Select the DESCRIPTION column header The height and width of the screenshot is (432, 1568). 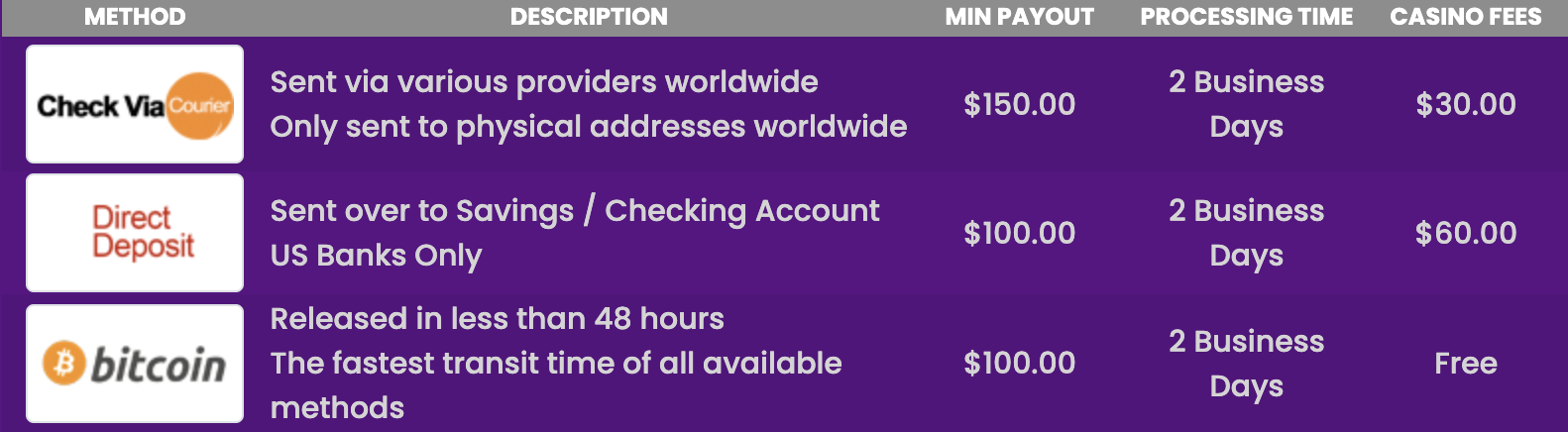pos(589,17)
